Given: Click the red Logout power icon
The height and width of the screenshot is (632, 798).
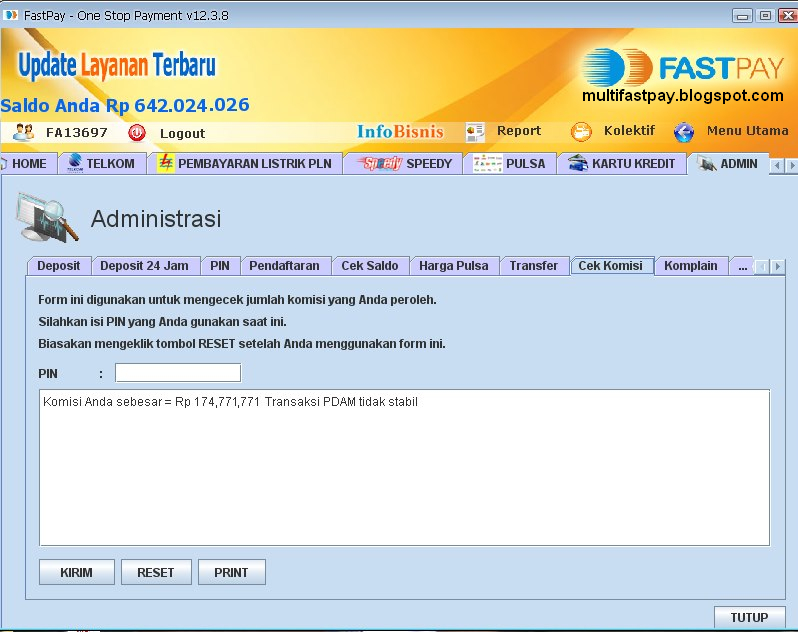Looking at the screenshot, I should [x=136, y=133].
